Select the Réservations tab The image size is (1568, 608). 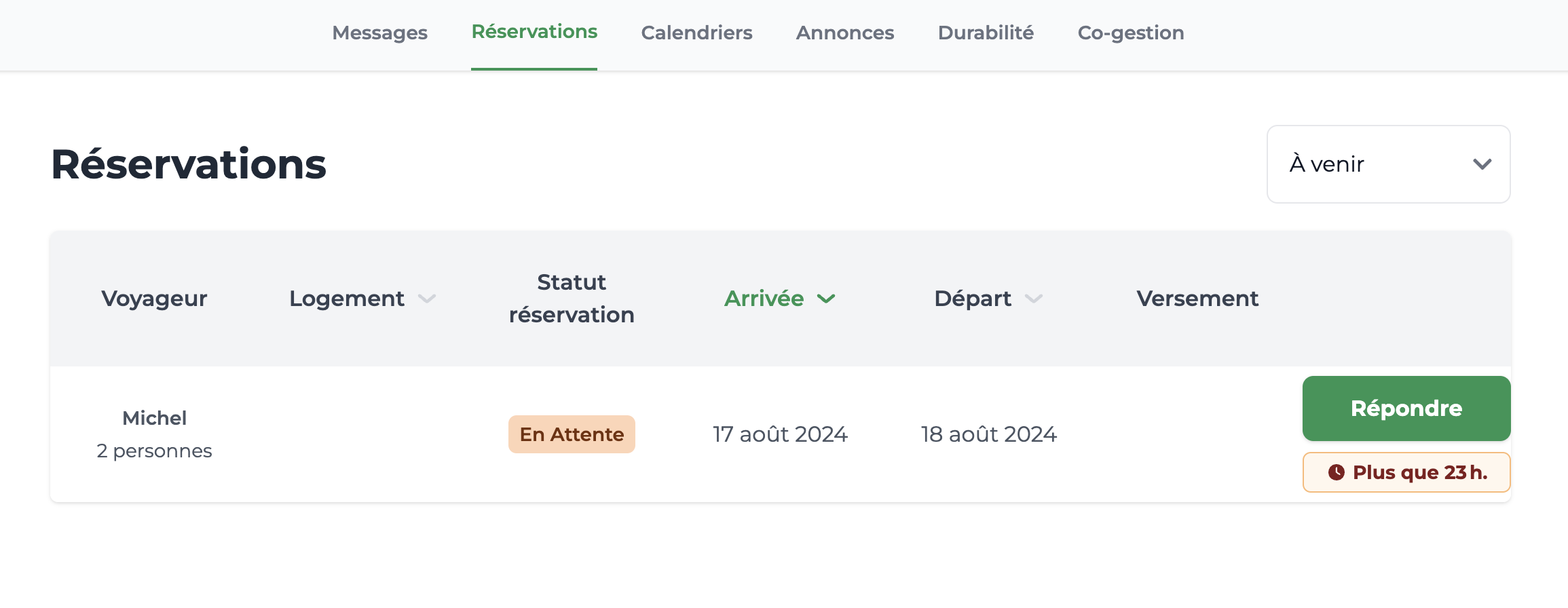pos(534,32)
